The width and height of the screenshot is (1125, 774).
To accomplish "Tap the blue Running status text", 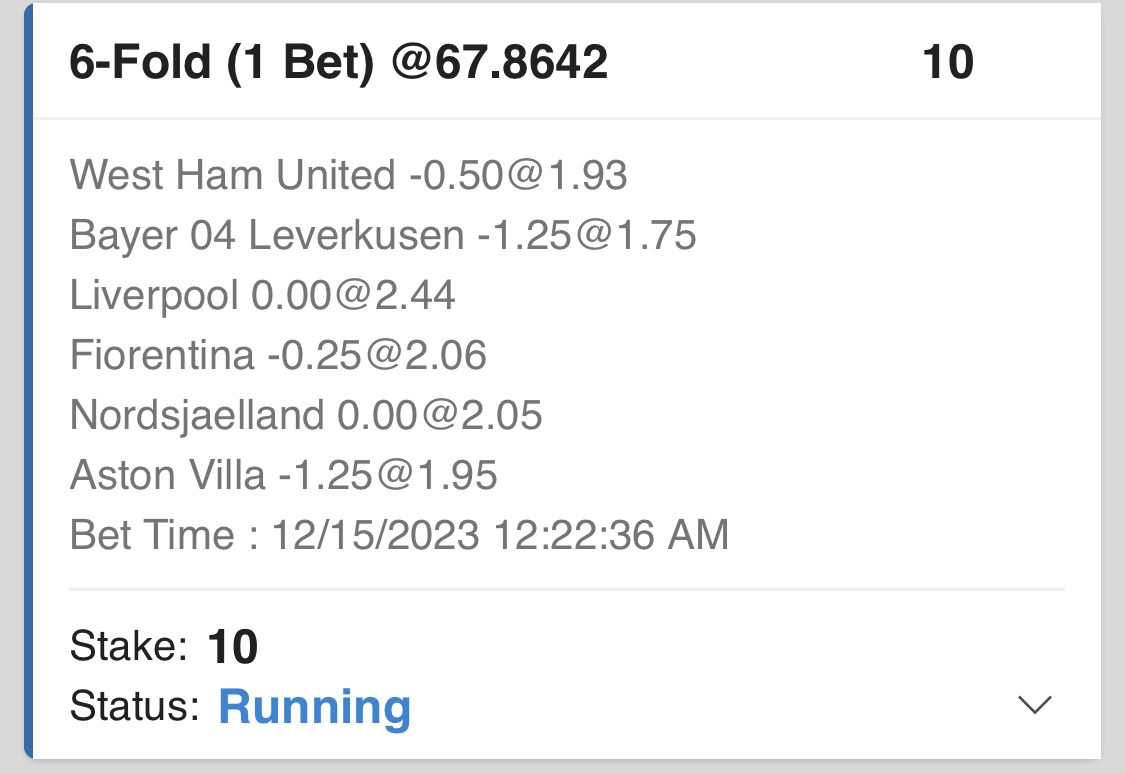I will coord(314,707).
